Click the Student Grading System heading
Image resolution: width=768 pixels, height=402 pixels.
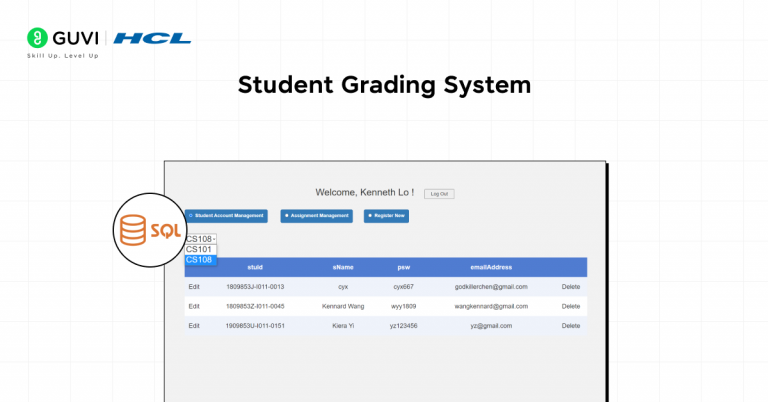pyautogui.click(x=384, y=85)
